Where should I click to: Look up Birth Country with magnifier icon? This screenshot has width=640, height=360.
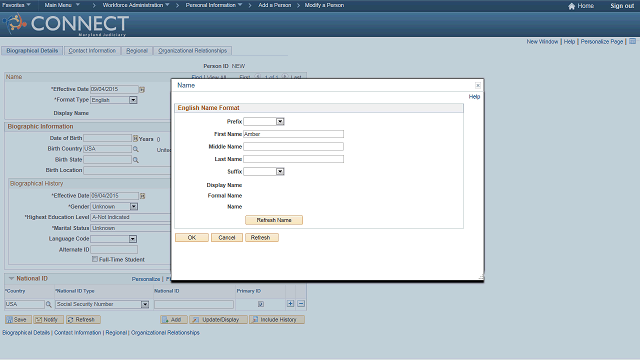click(136, 149)
